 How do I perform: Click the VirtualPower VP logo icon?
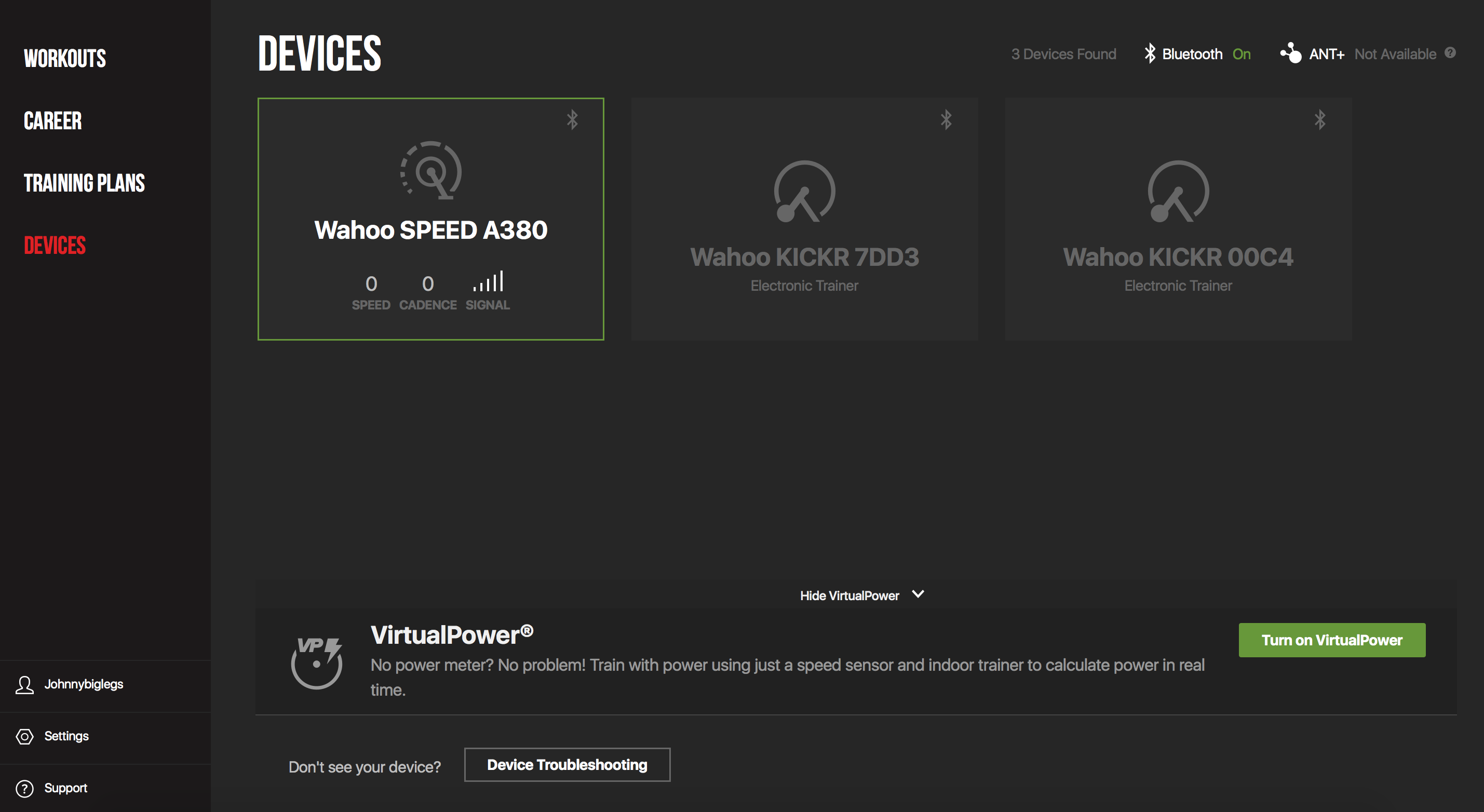tap(317, 662)
